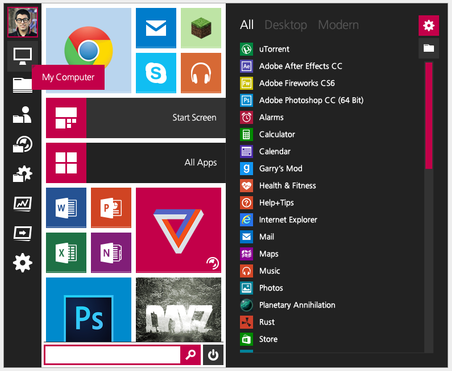Viewport: 452px width, 371px height.
Task: Click the uTorrent list icon
Action: (x=246, y=49)
